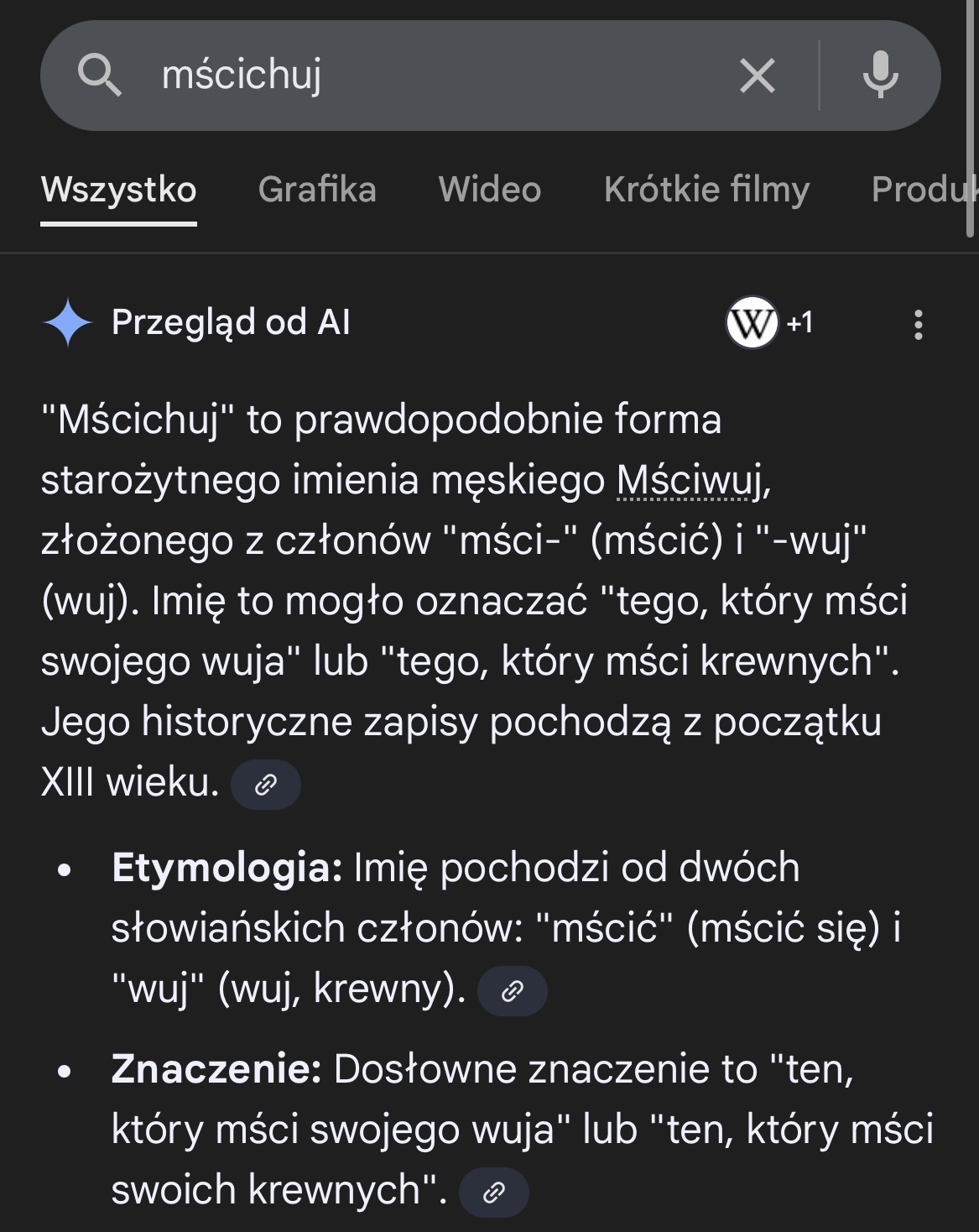
Task: Click the AI overview sparkle icon
Action: pyautogui.click(x=67, y=323)
